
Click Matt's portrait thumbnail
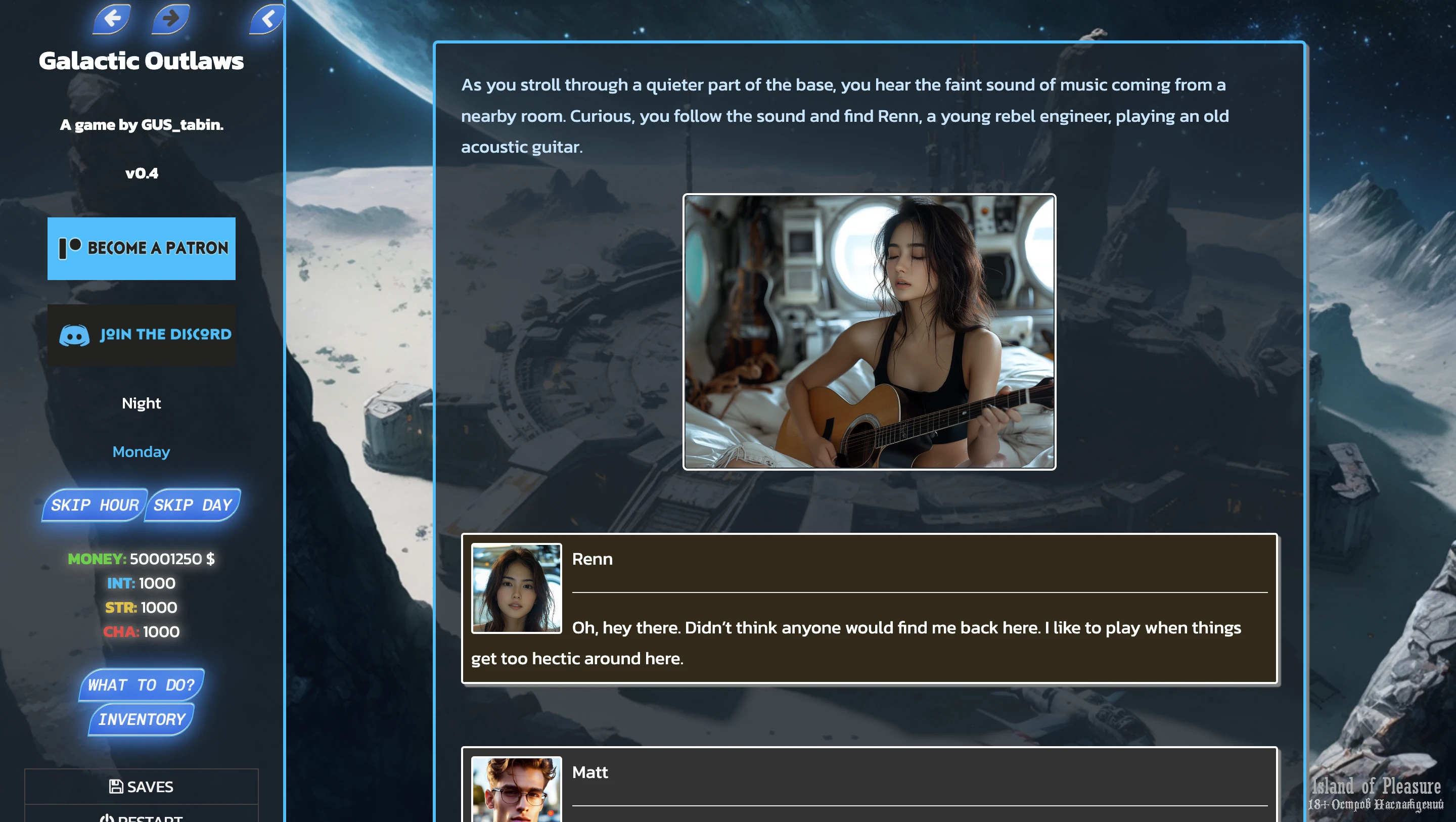(x=516, y=789)
